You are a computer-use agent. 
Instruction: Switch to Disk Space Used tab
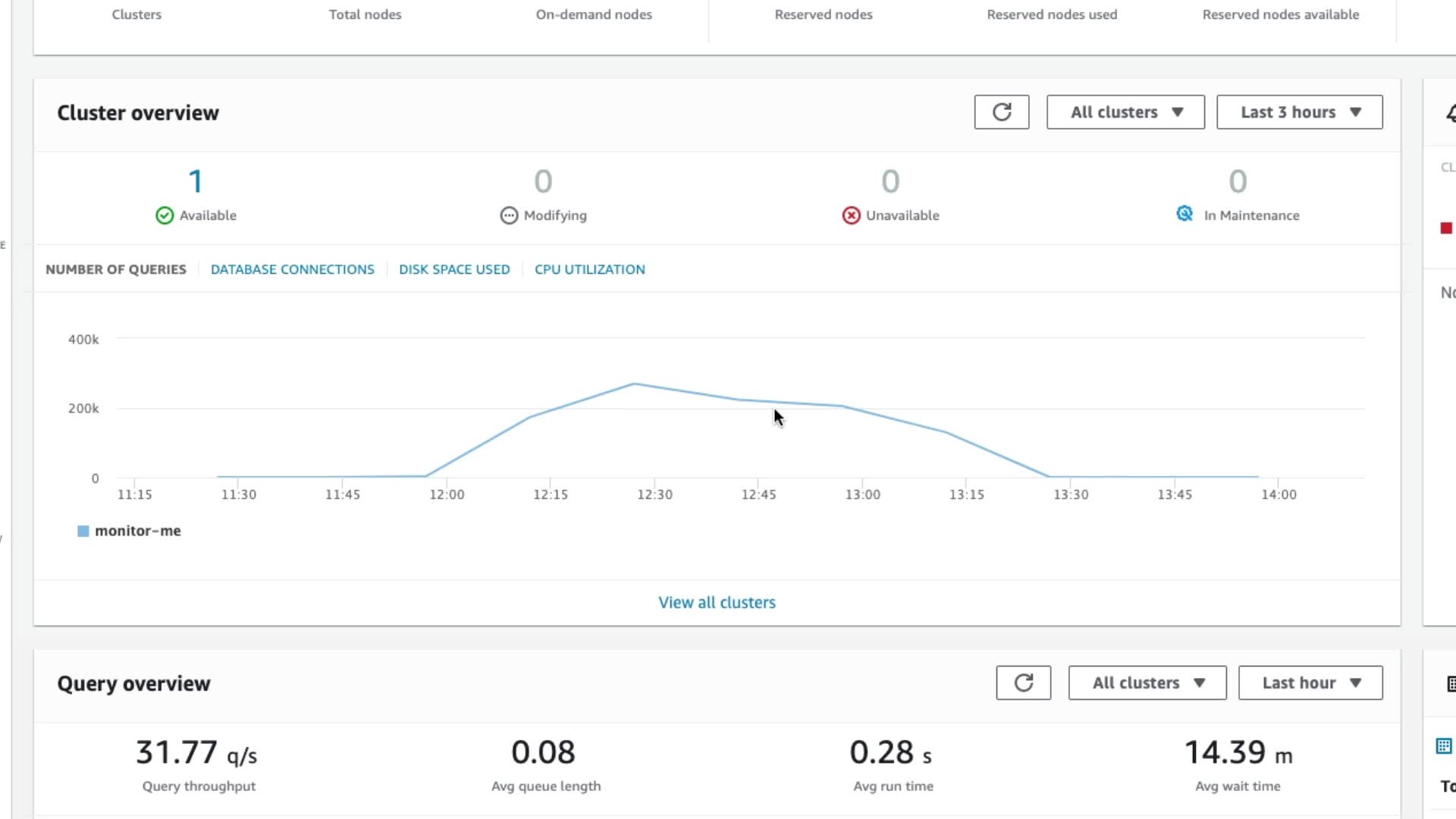(x=454, y=269)
